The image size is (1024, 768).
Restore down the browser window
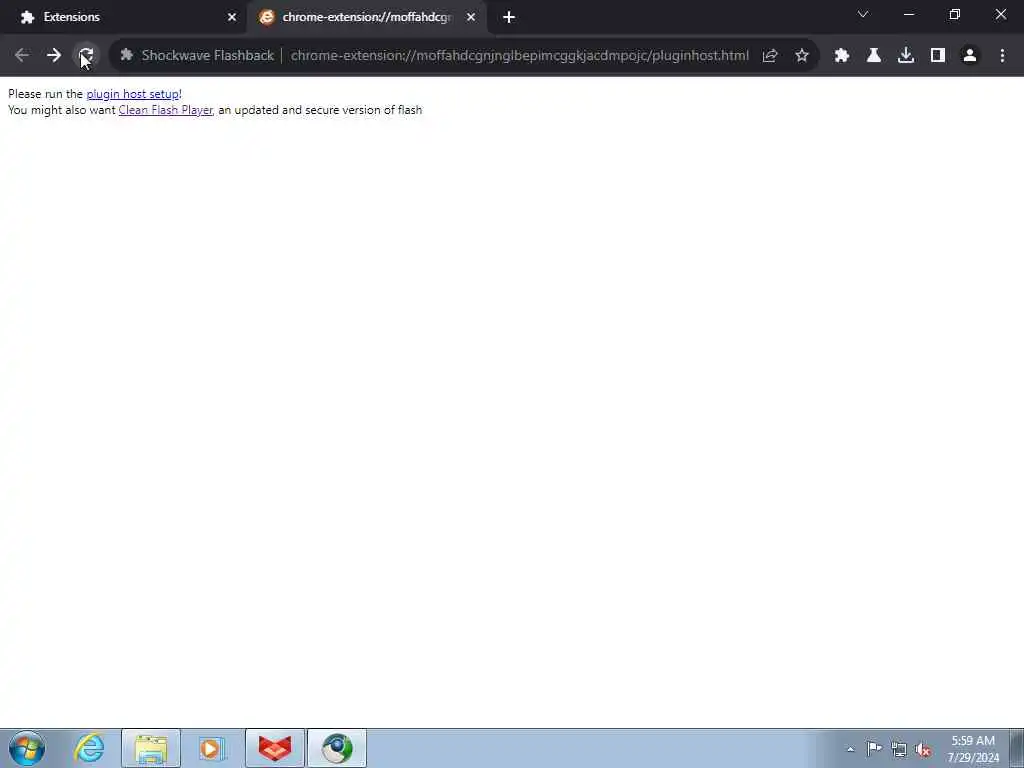pyautogui.click(x=955, y=14)
